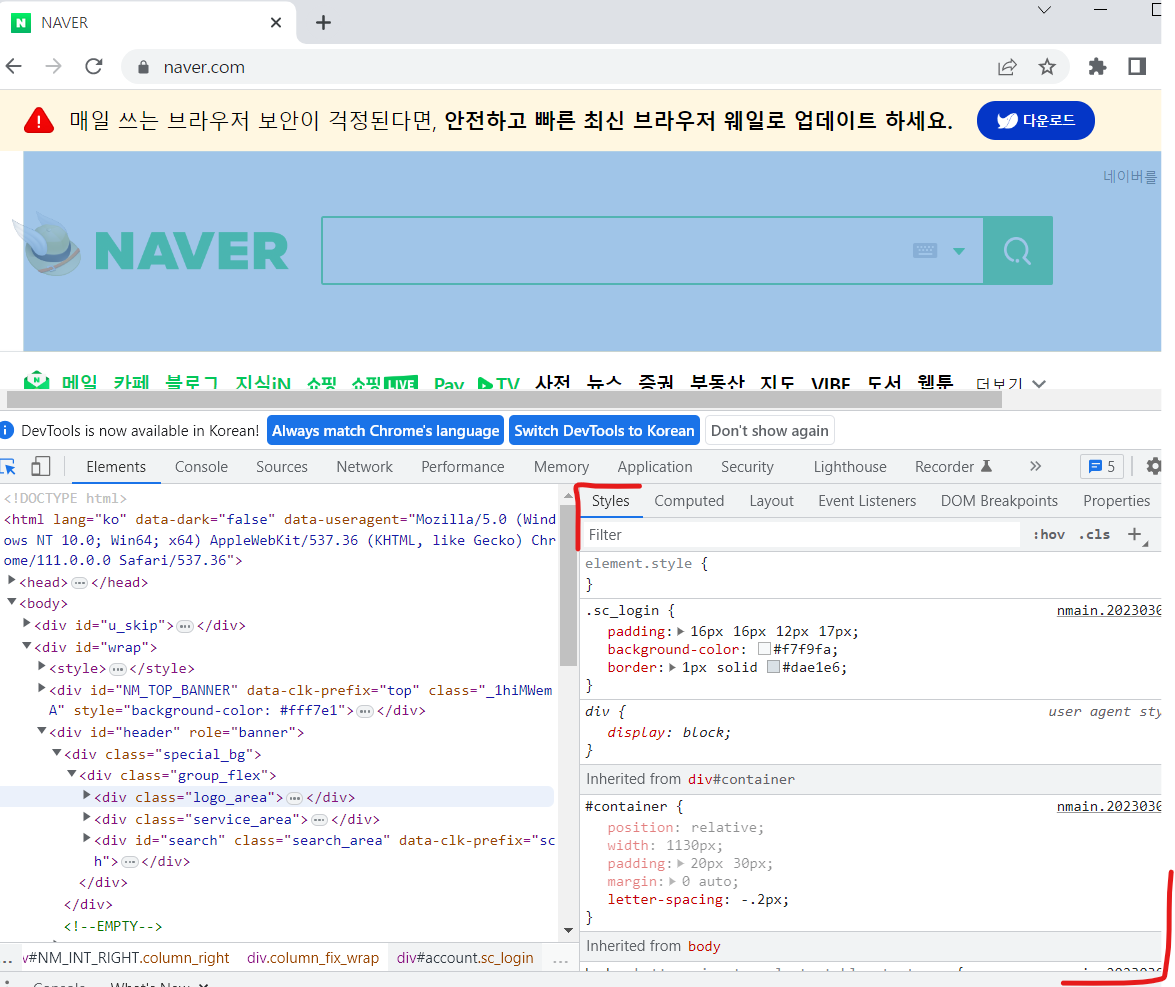Close the NAVER browser tab

pos(276,22)
